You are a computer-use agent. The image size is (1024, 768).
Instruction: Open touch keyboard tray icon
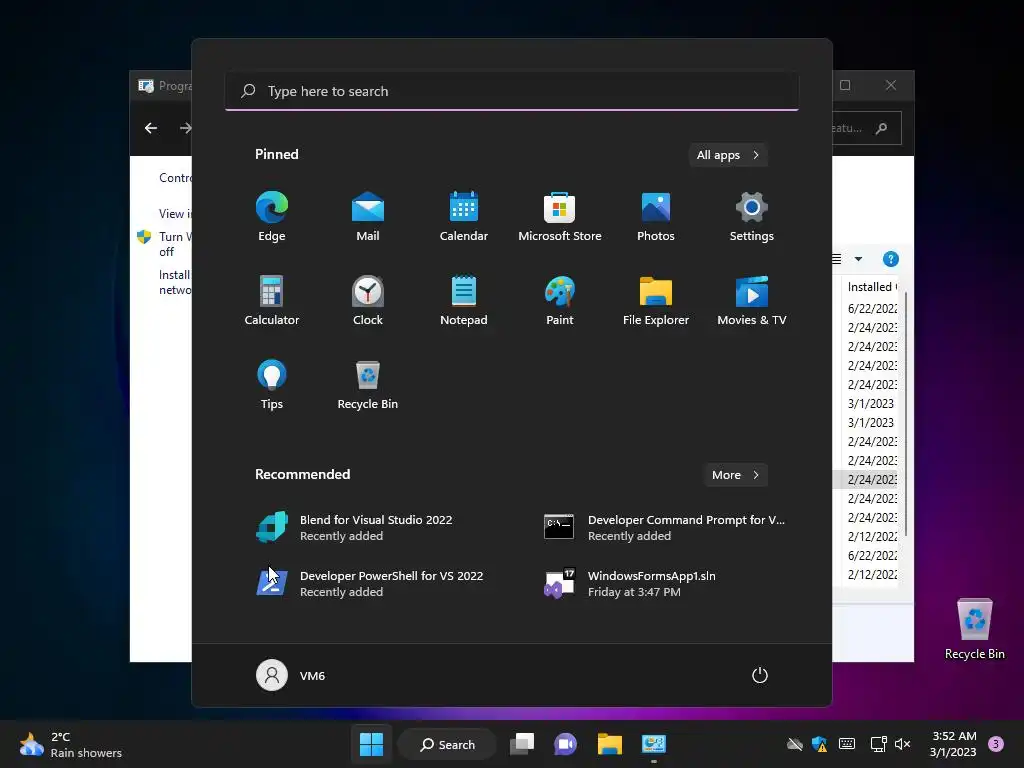[847, 744]
